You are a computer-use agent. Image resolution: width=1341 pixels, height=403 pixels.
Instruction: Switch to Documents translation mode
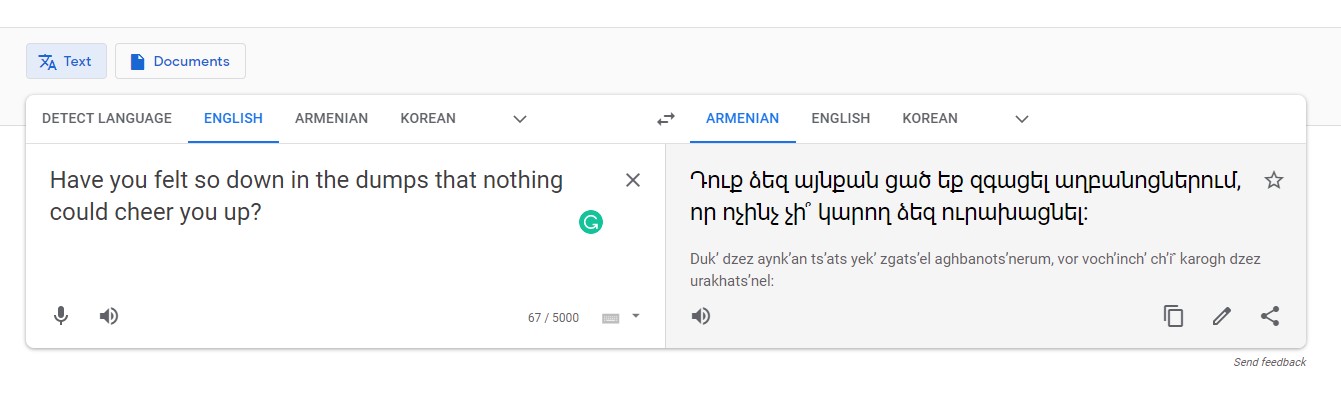point(180,61)
